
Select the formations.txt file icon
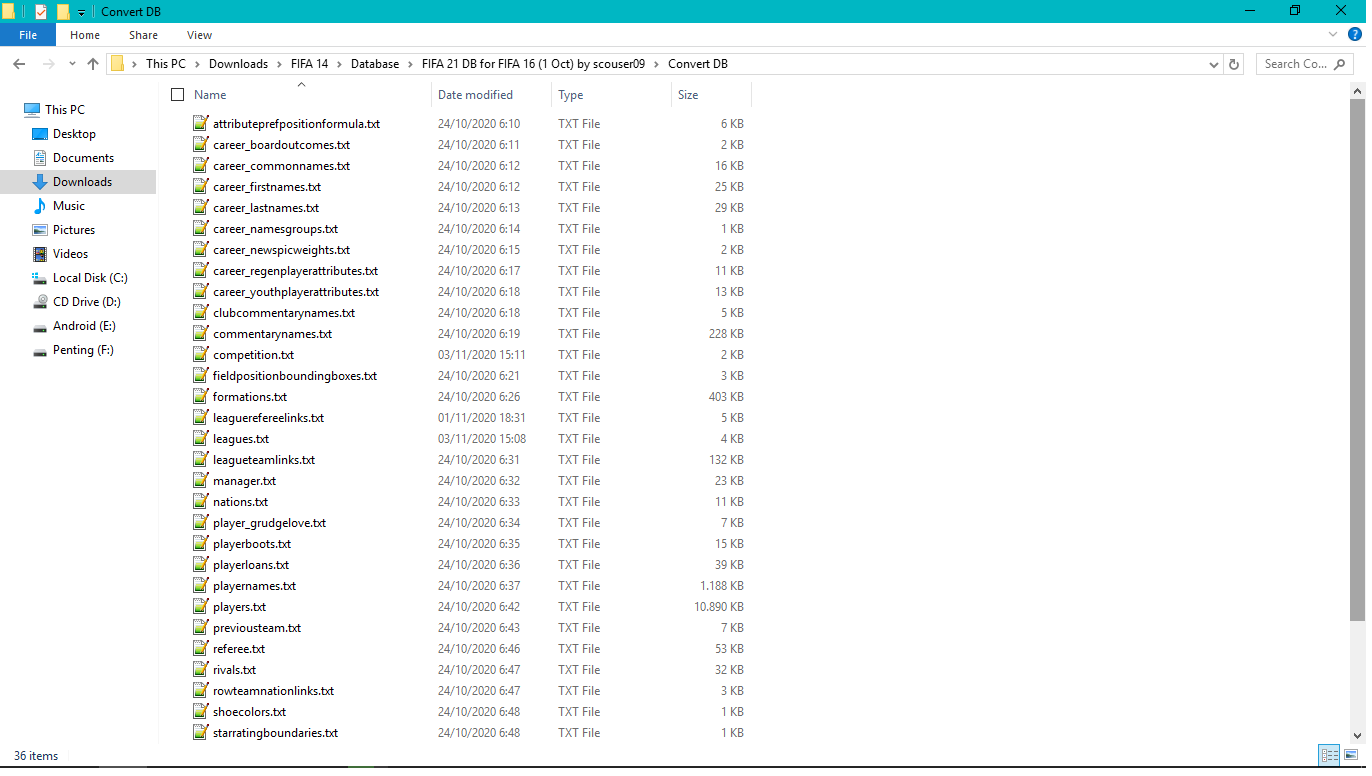point(200,397)
